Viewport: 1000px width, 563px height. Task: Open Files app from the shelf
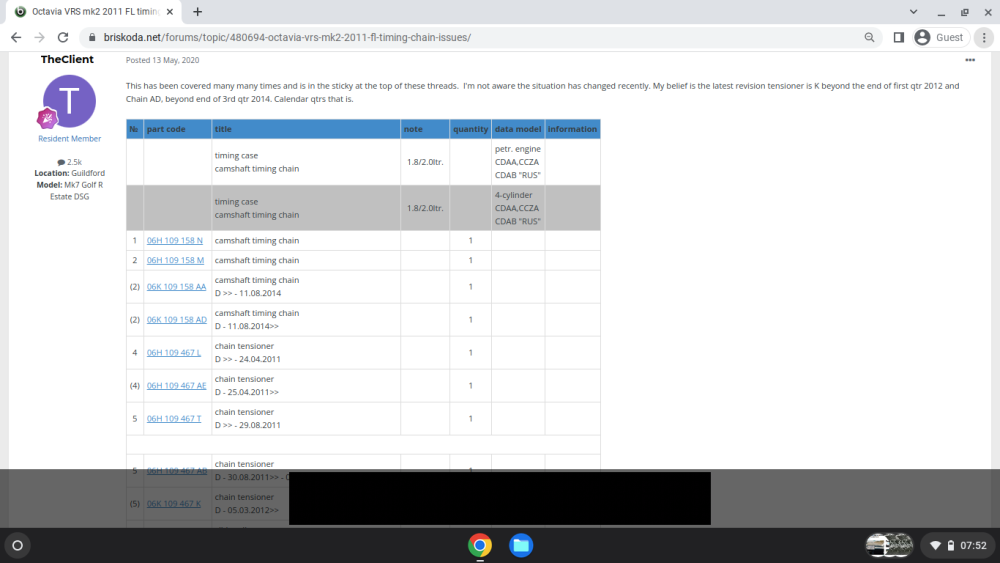pyautogui.click(x=521, y=546)
